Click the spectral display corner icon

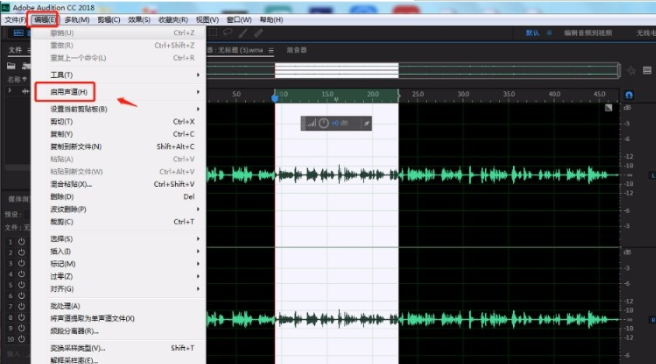click(609, 108)
